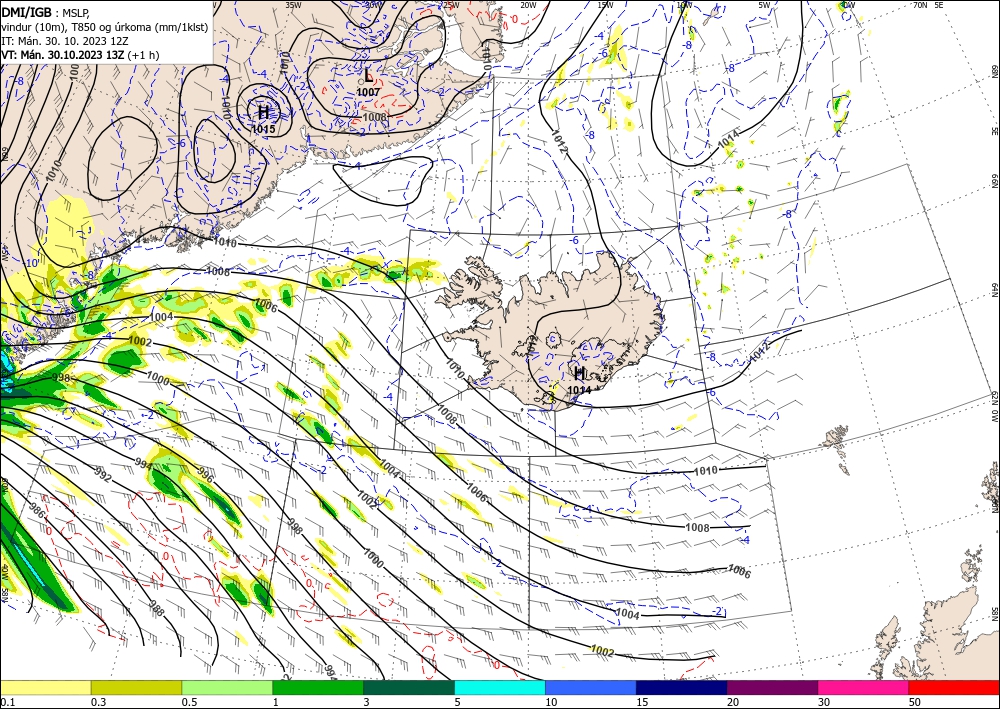Click the 35W longitude label
1000x709 pixels.
[x=293, y=5]
